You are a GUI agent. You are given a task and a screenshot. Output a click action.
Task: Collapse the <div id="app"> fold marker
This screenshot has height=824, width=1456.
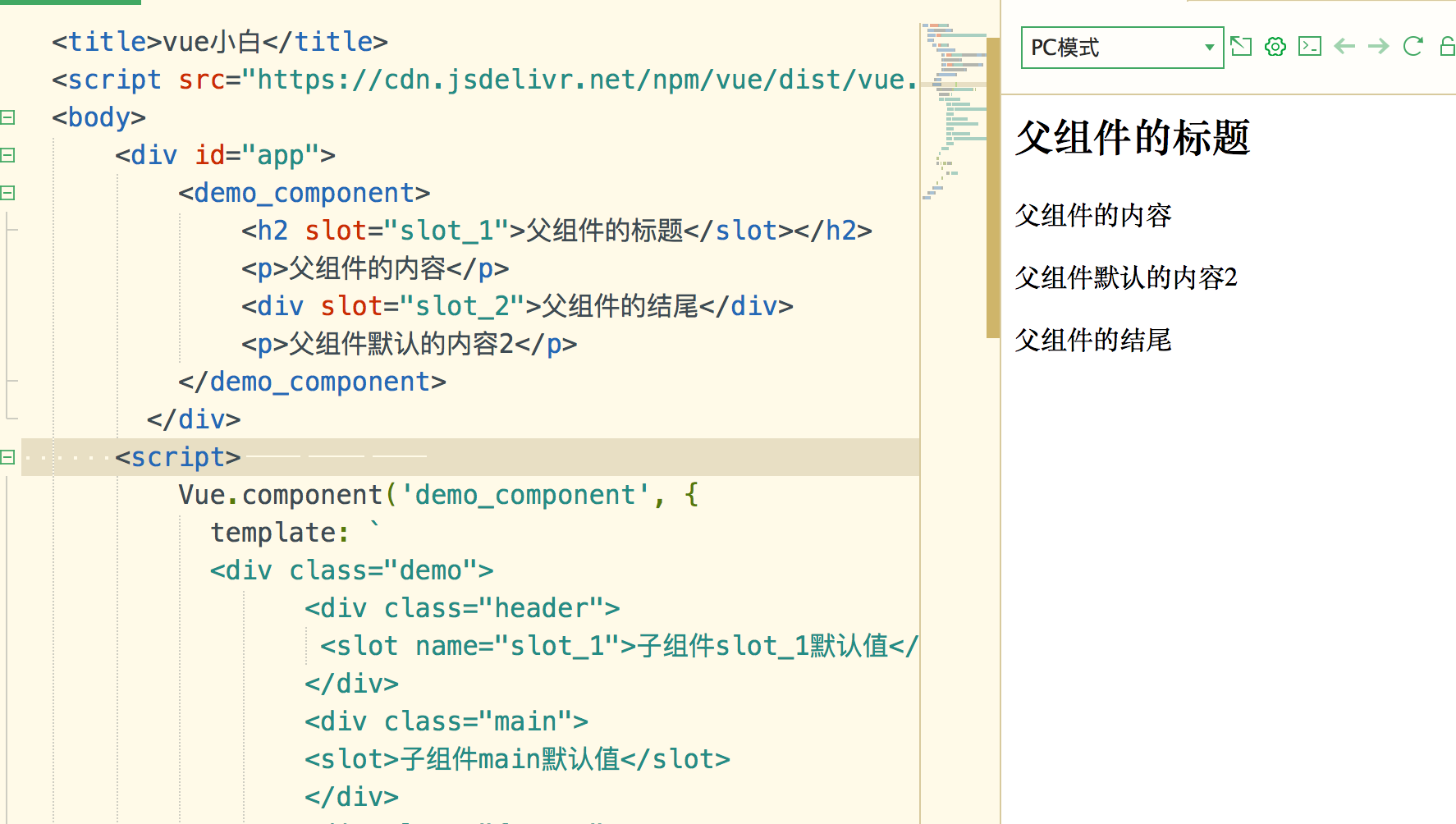(8, 155)
